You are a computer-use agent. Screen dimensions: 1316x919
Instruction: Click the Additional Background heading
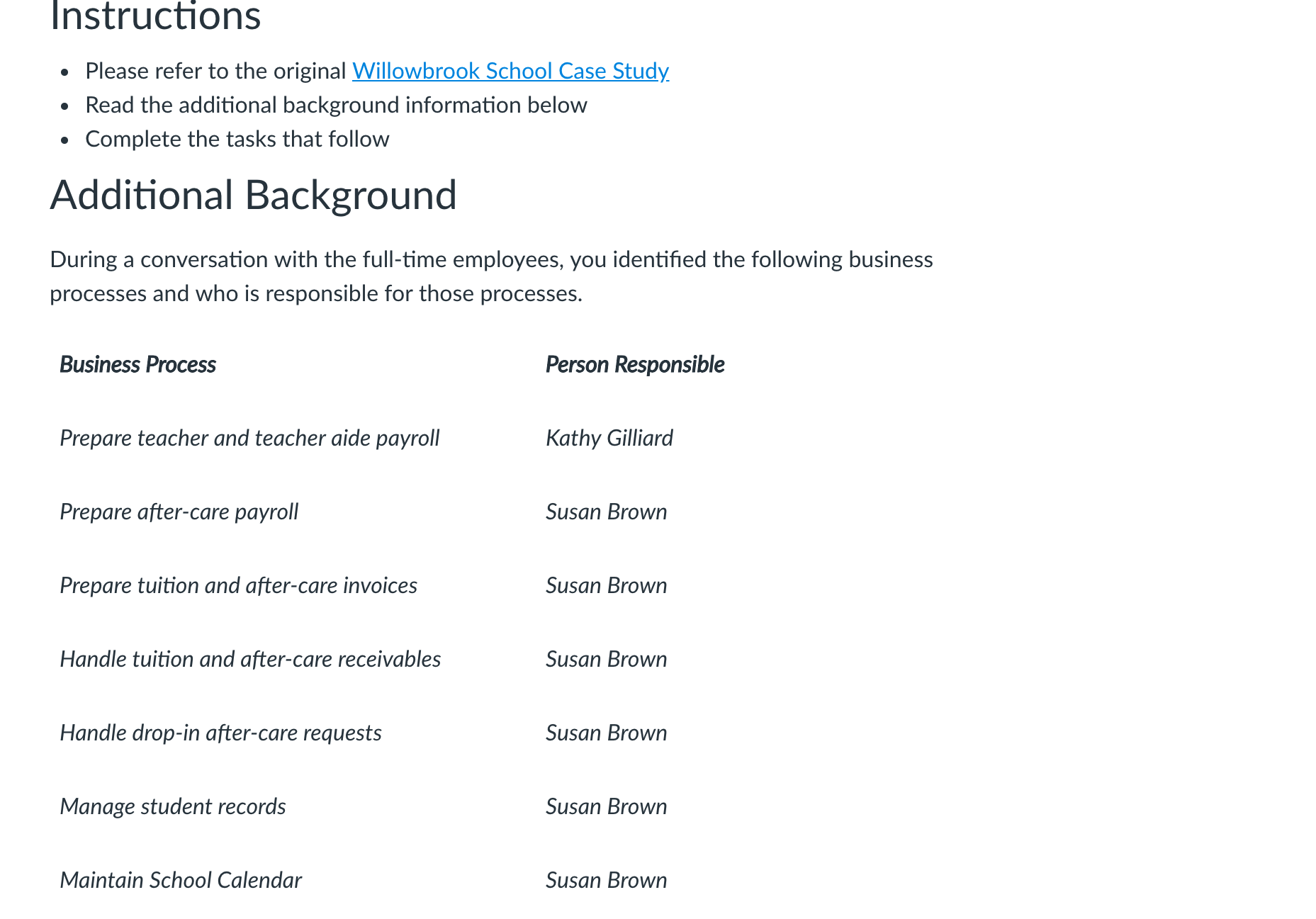253,195
